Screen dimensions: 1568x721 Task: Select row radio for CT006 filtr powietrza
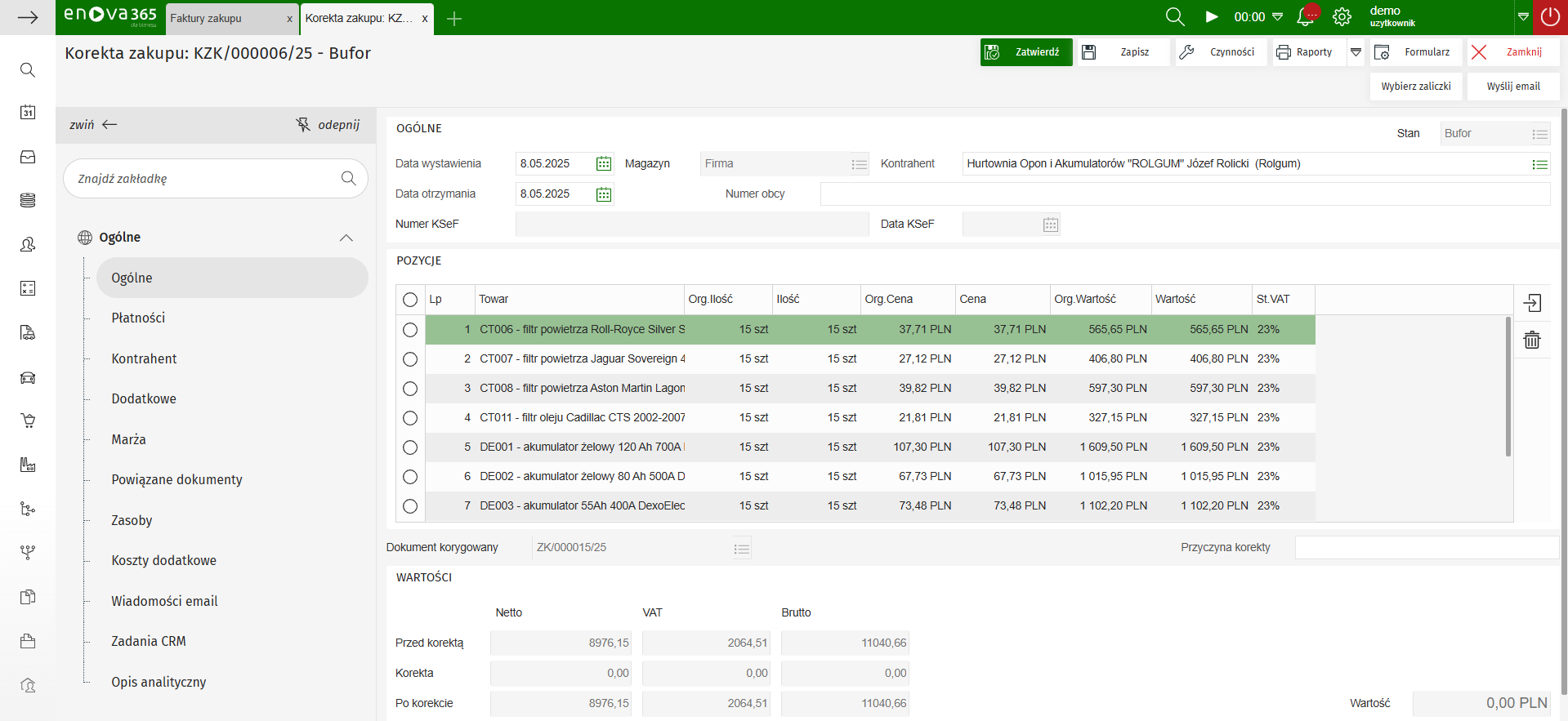click(410, 330)
